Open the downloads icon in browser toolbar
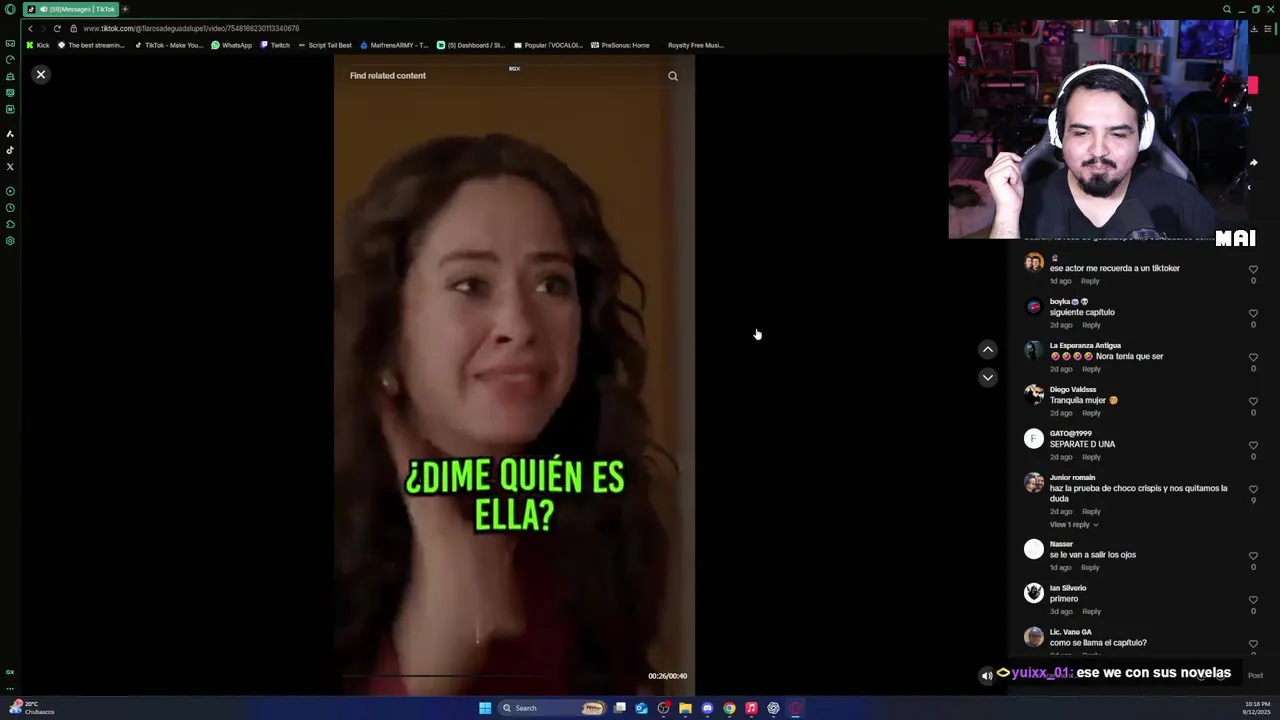 pyautogui.click(x=1254, y=28)
